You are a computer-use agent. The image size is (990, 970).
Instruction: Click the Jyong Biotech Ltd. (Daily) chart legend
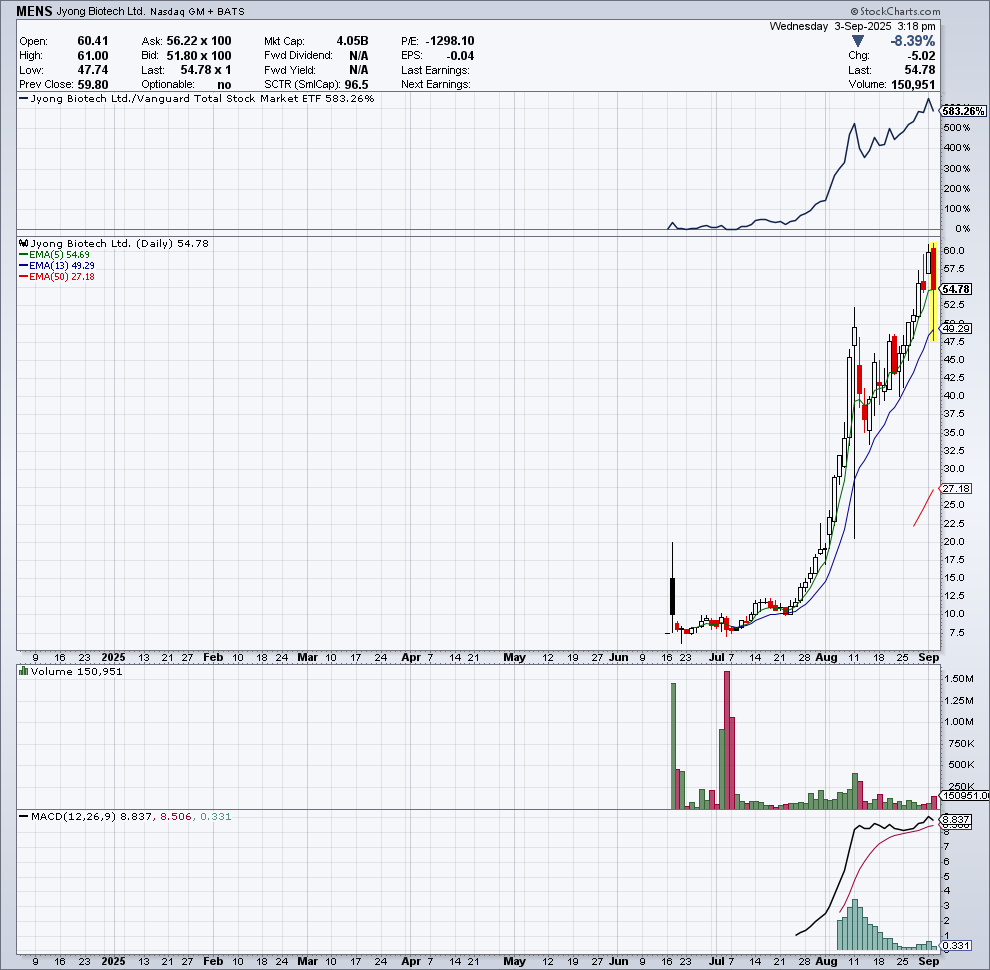pos(120,243)
